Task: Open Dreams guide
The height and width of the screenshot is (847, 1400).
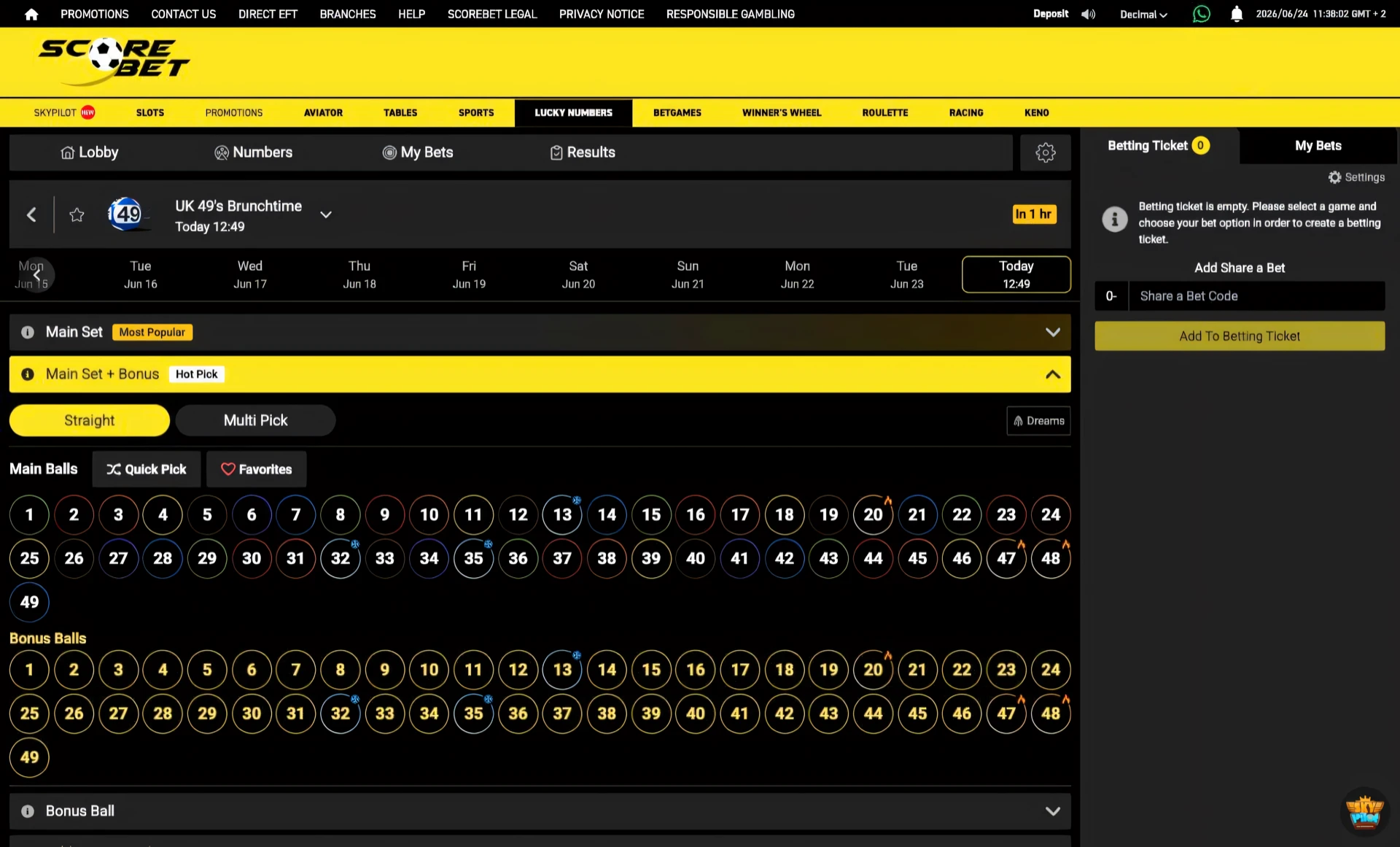Action: coord(1038,421)
